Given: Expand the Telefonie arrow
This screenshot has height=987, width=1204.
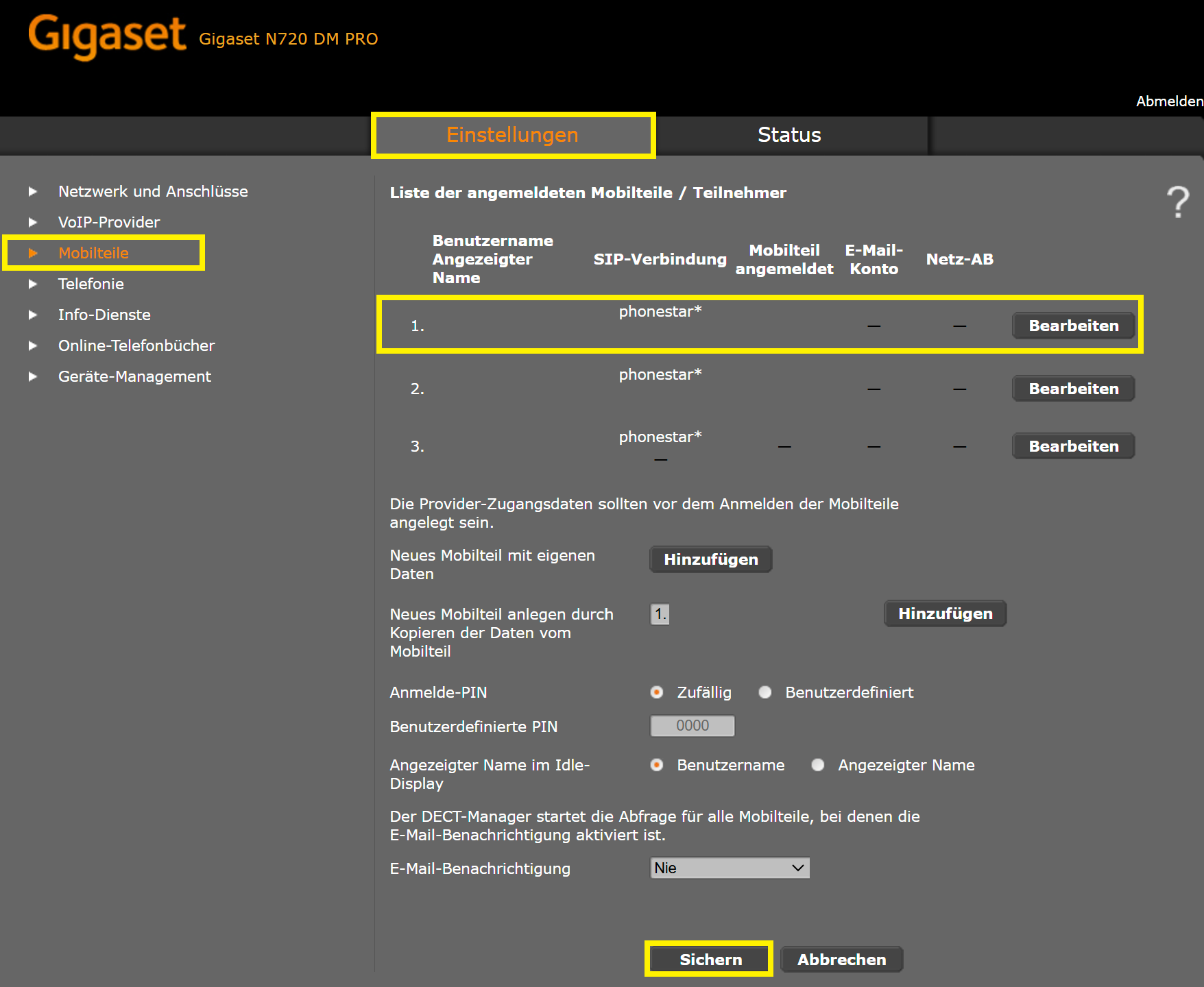Looking at the screenshot, I should [32, 284].
